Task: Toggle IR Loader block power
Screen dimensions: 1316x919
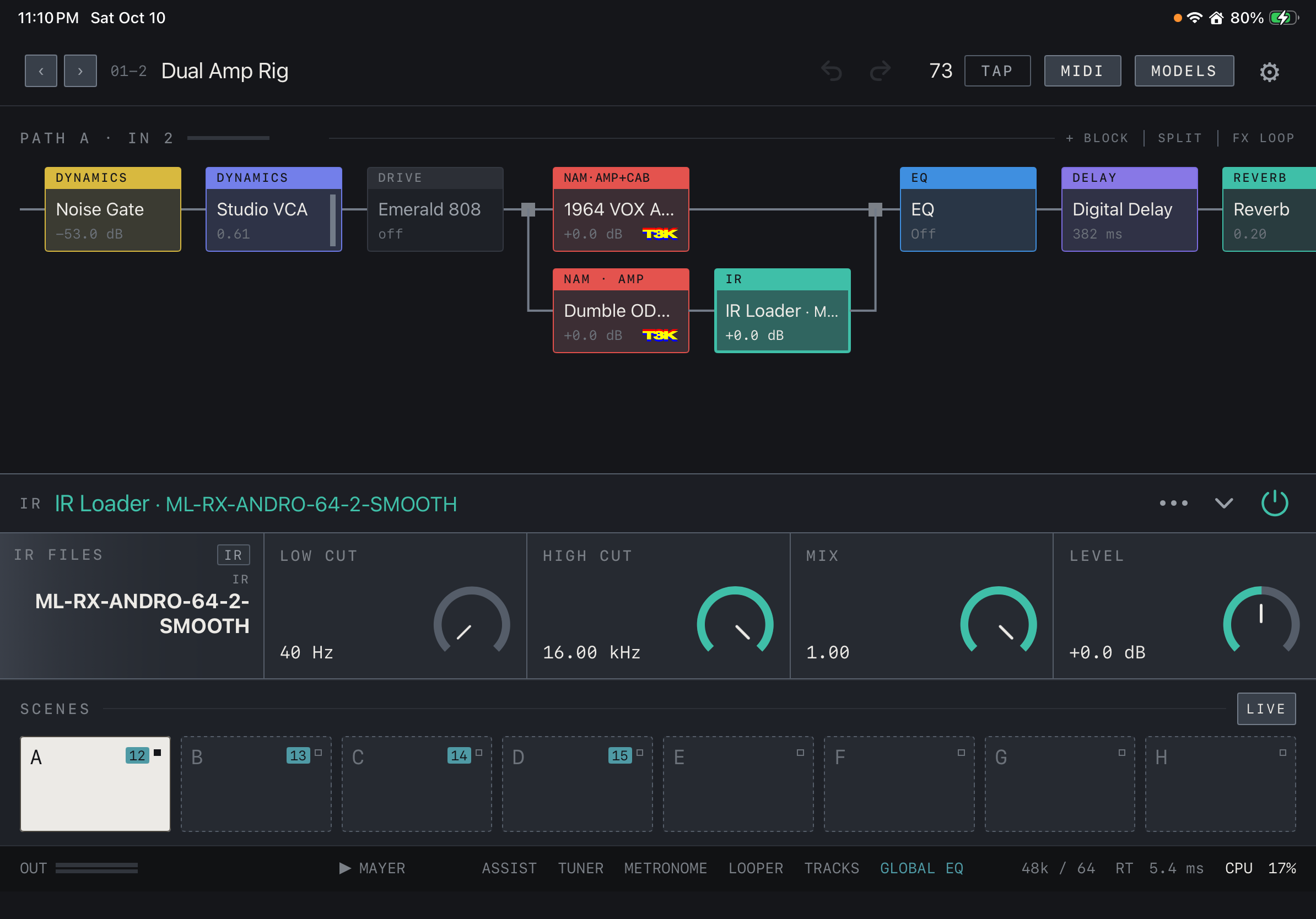Action: tap(1275, 503)
